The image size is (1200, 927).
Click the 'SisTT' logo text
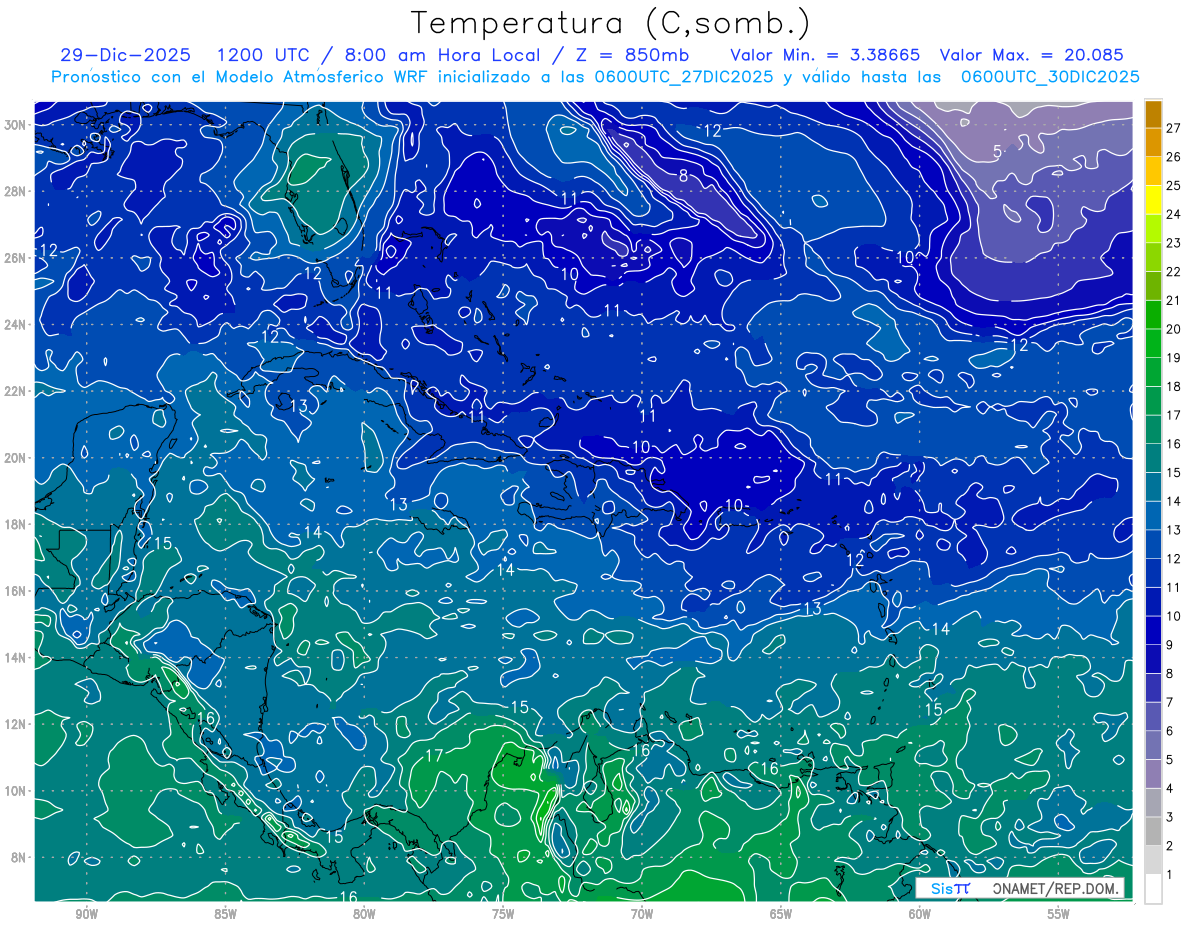pyautogui.click(x=950, y=888)
